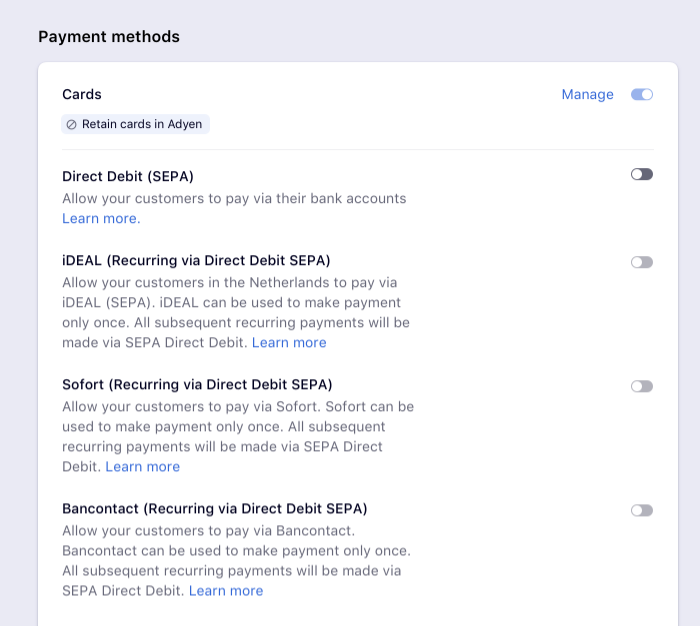Click the Sofort (Recurring via Direct Debit SEPA) title
This screenshot has width=700, height=626.
pyautogui.click(x=197, y=384)
